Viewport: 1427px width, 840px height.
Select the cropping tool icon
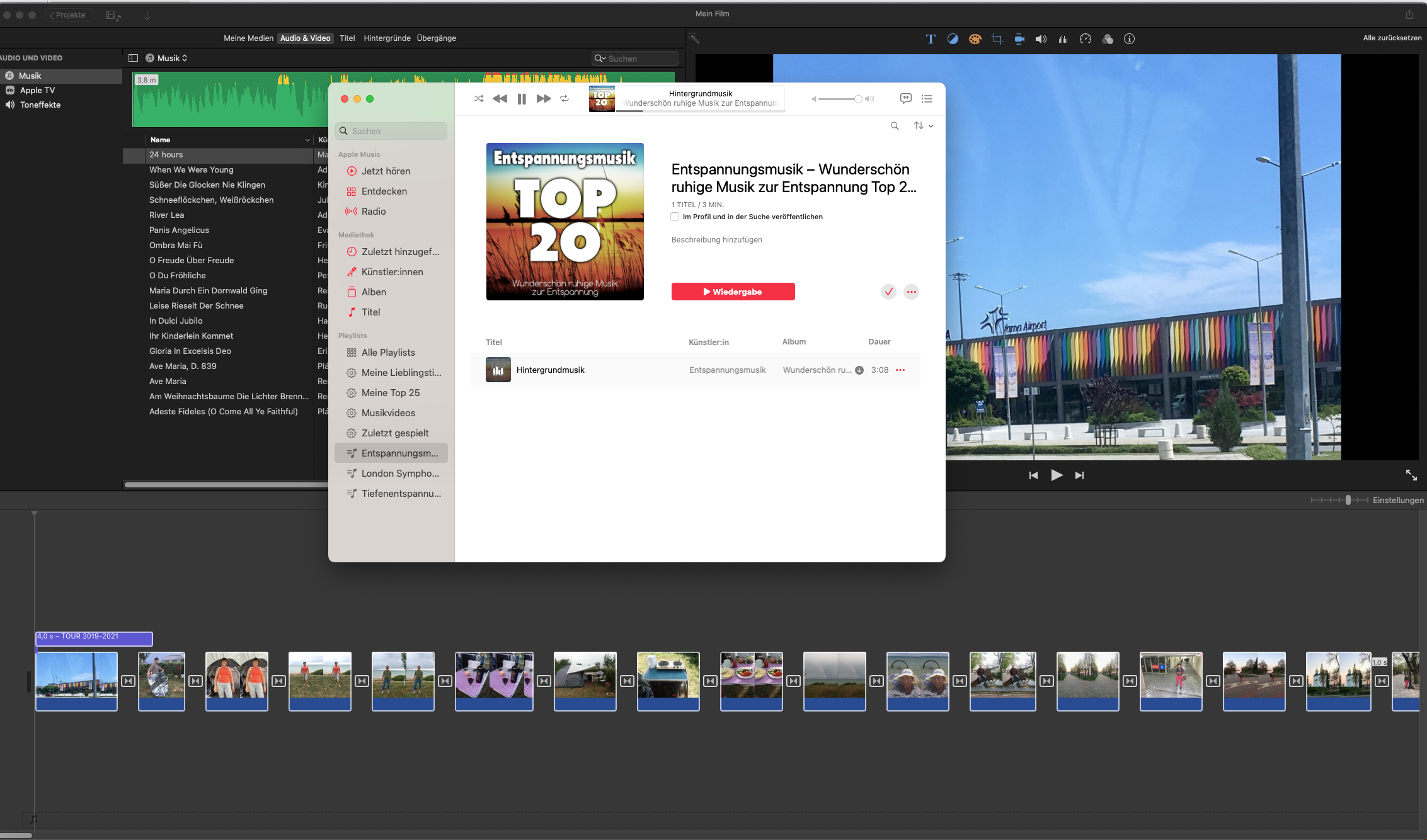pos(997,39)
